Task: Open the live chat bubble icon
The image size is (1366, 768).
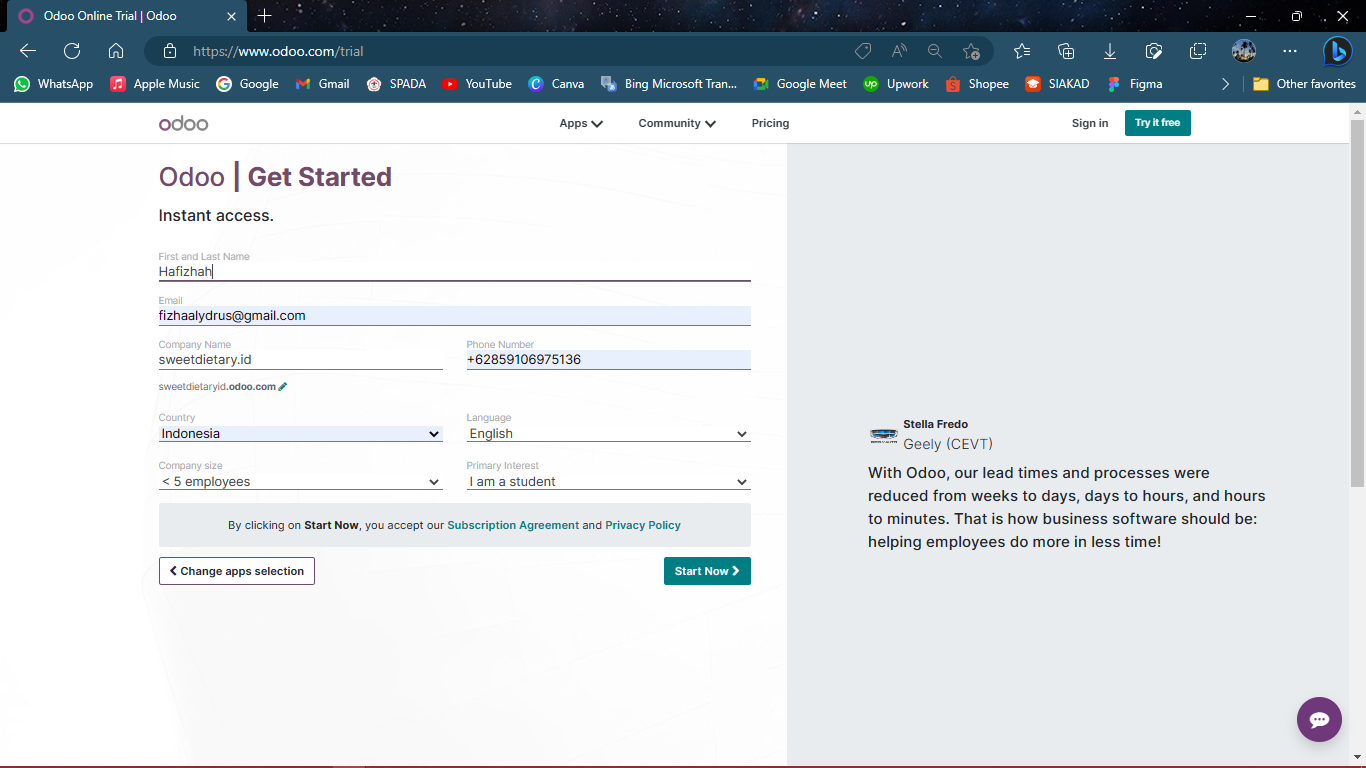Action: tap(1319, 719)
